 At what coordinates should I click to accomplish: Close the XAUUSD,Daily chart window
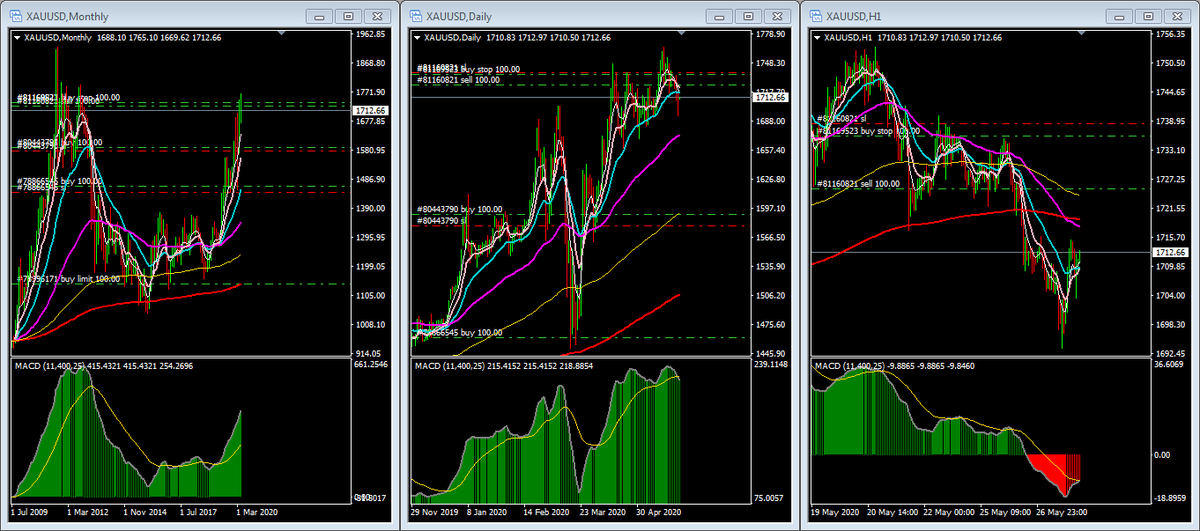pos(779,17)
